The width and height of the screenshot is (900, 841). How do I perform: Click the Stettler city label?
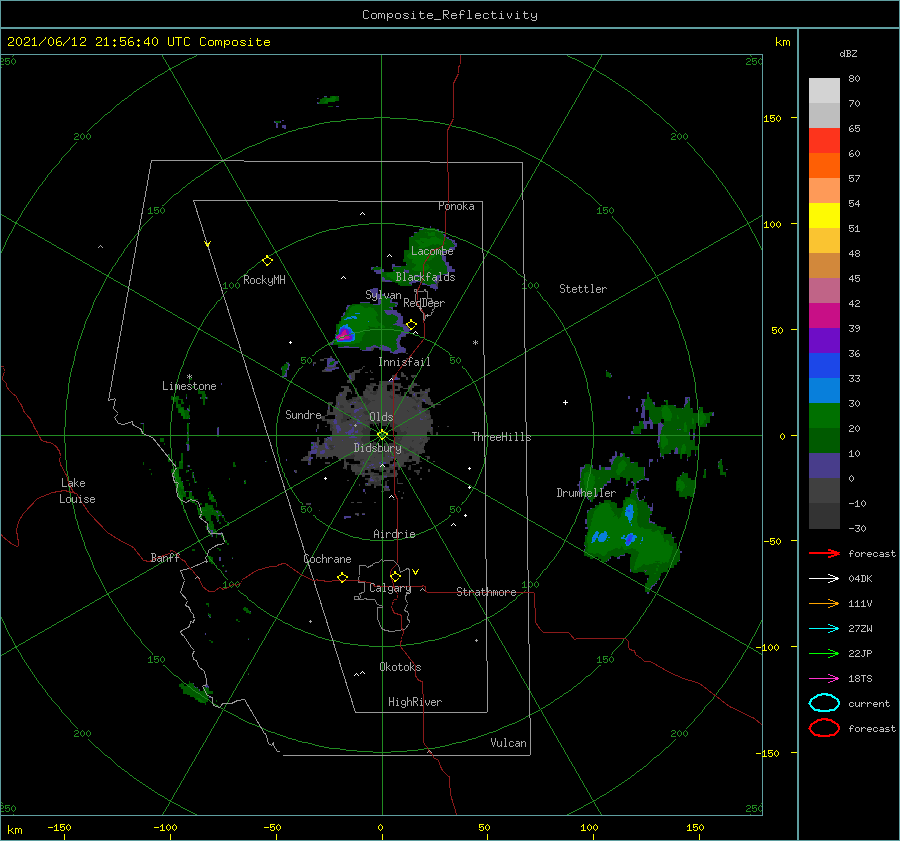pos(583,289)
